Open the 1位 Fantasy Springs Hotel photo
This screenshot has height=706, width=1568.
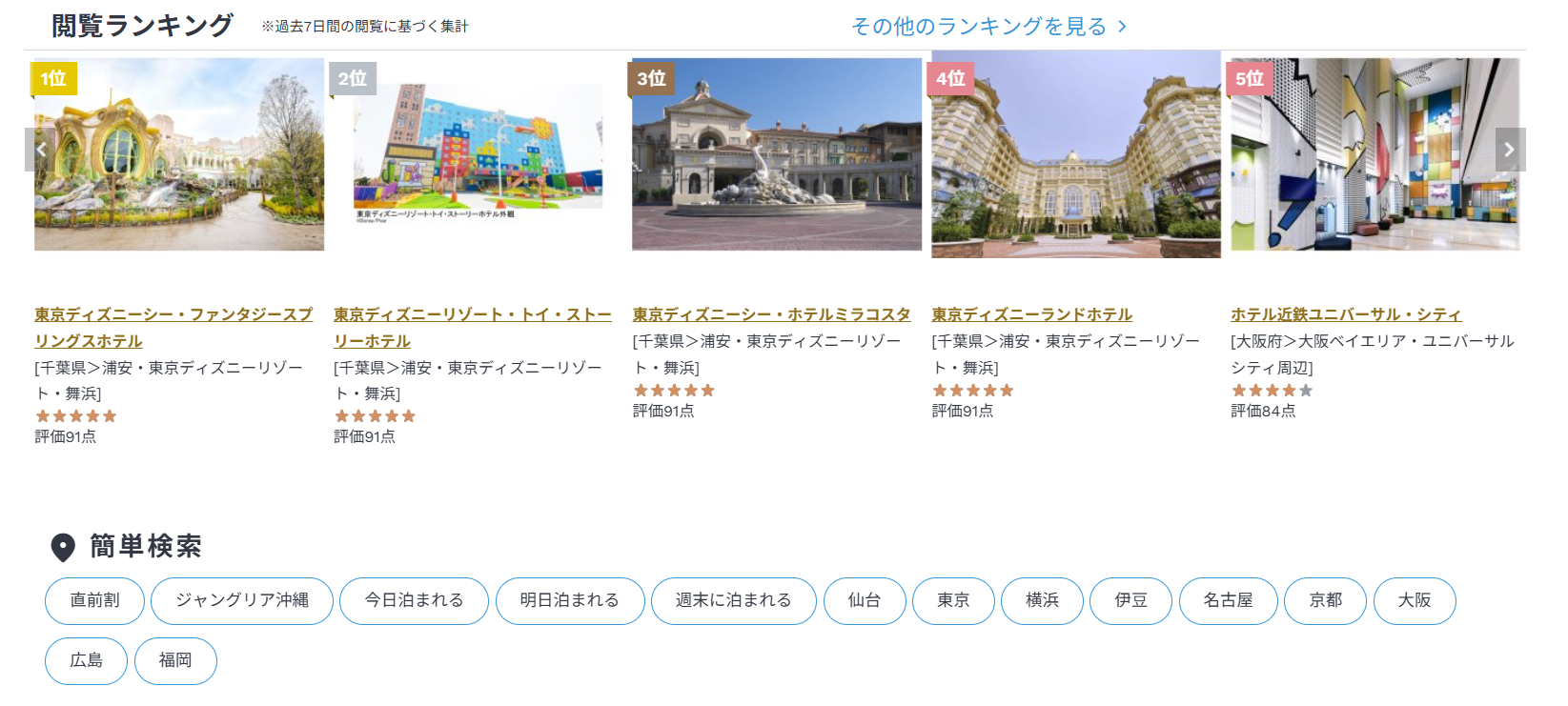tap(179, 155)
